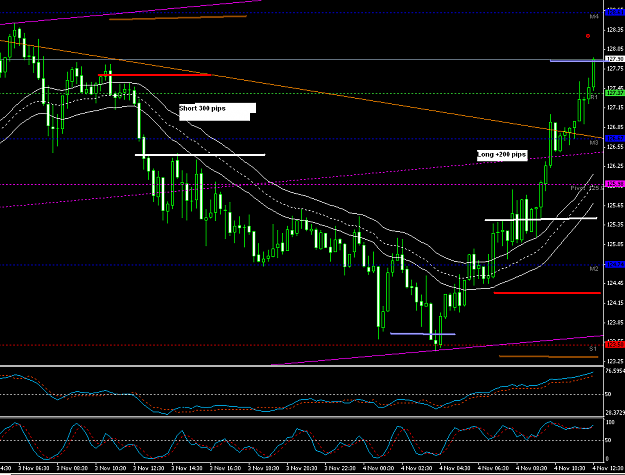The width and height of the screenshot is (625, 475).
Task: Click the '3 Nov 08:00' time label
Action: point(72,468)
